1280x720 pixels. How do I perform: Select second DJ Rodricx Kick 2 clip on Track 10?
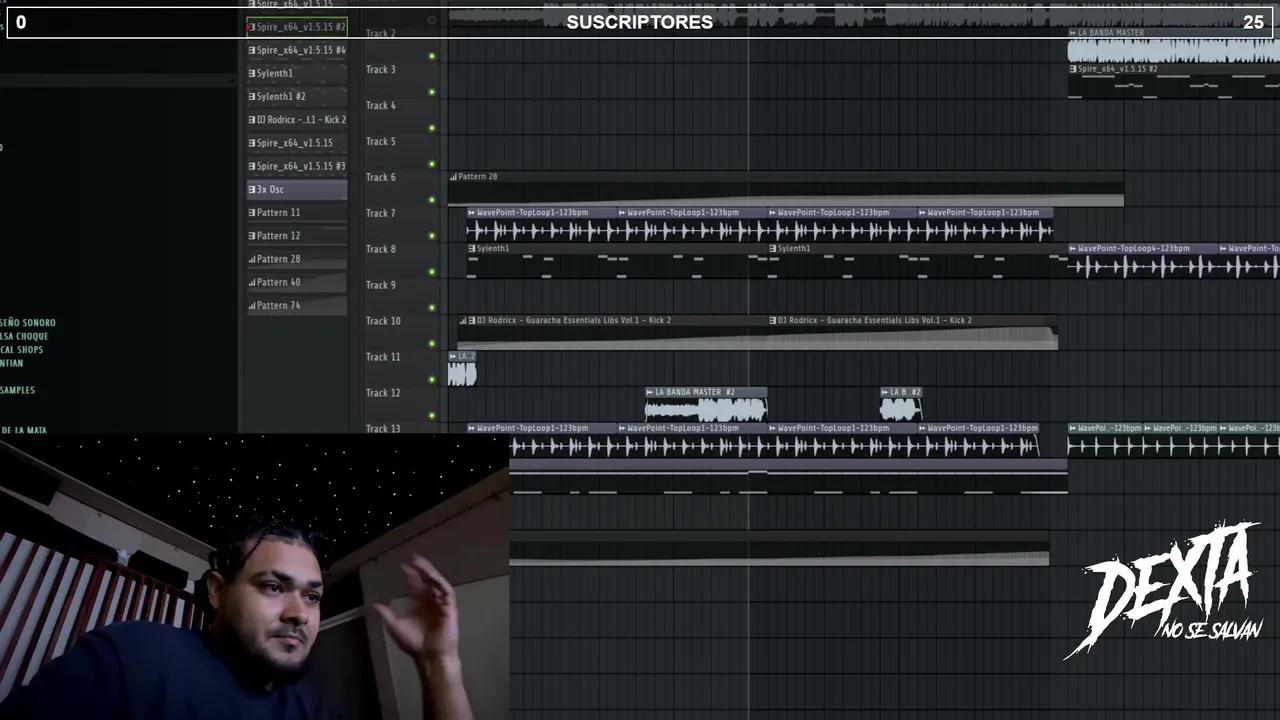(913, 333)
